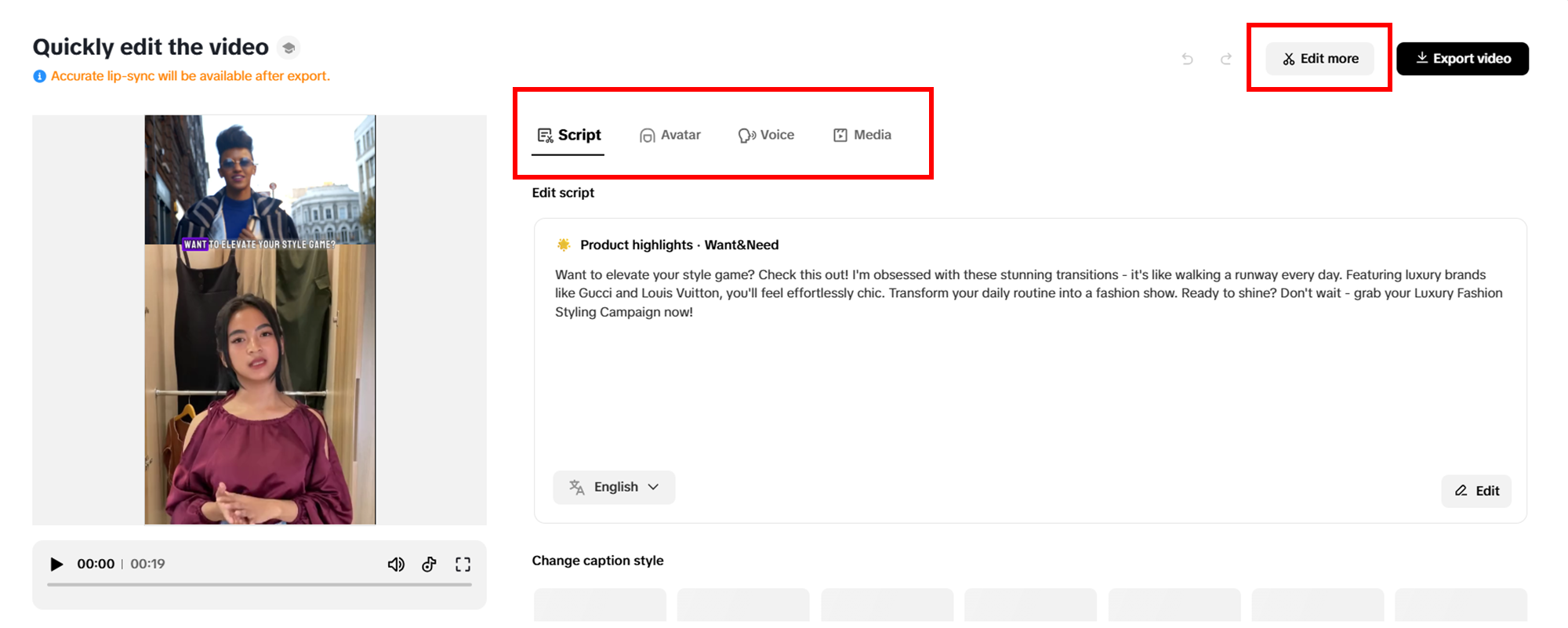Export the video

click(1462, 59)
